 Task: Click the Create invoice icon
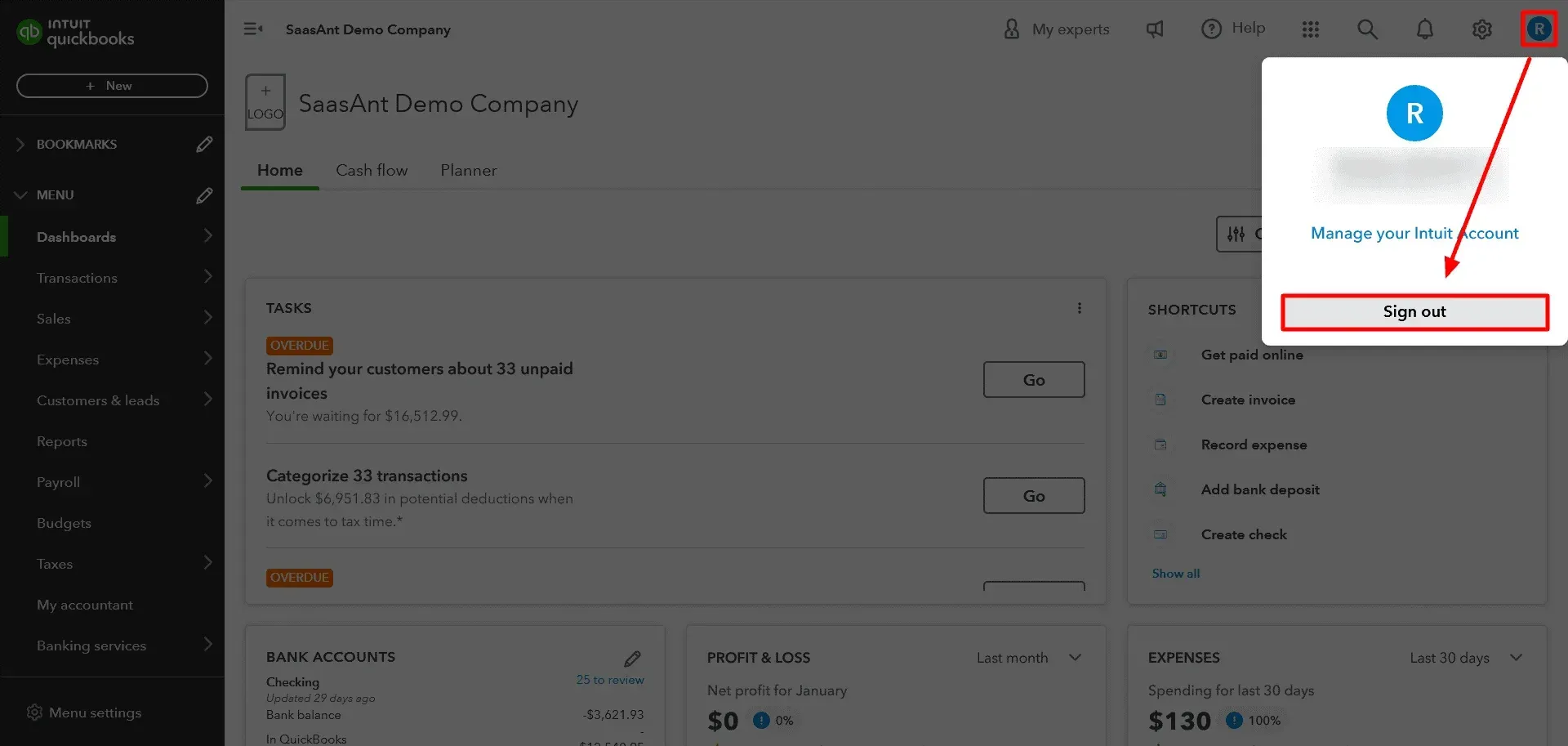coord(1160,400)
